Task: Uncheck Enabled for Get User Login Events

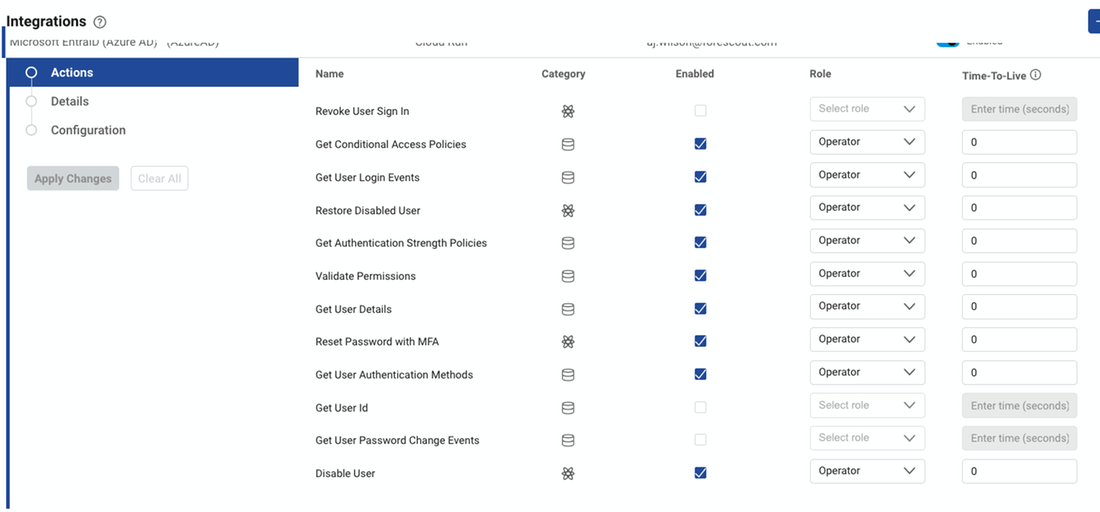Action: (x=700, y=177)
